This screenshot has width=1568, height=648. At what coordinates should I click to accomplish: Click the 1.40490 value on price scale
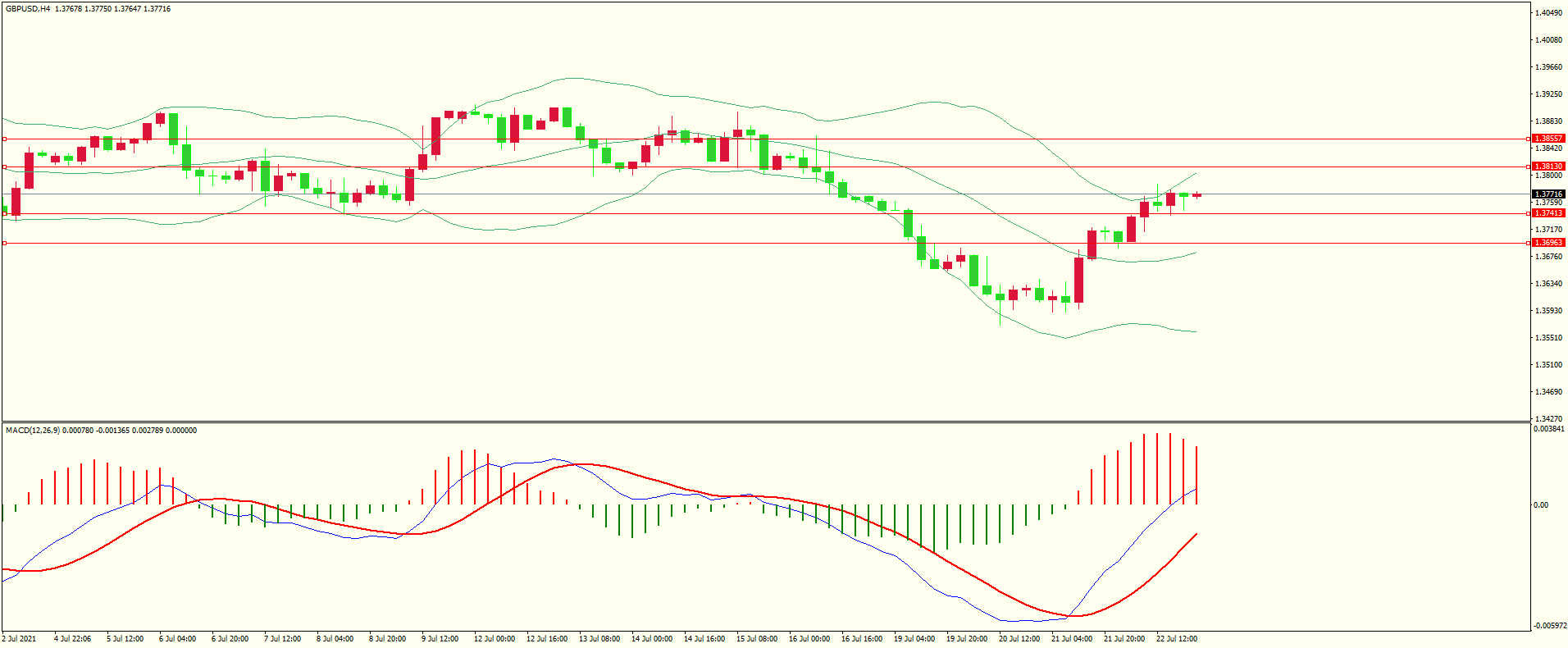point(1548,13)
